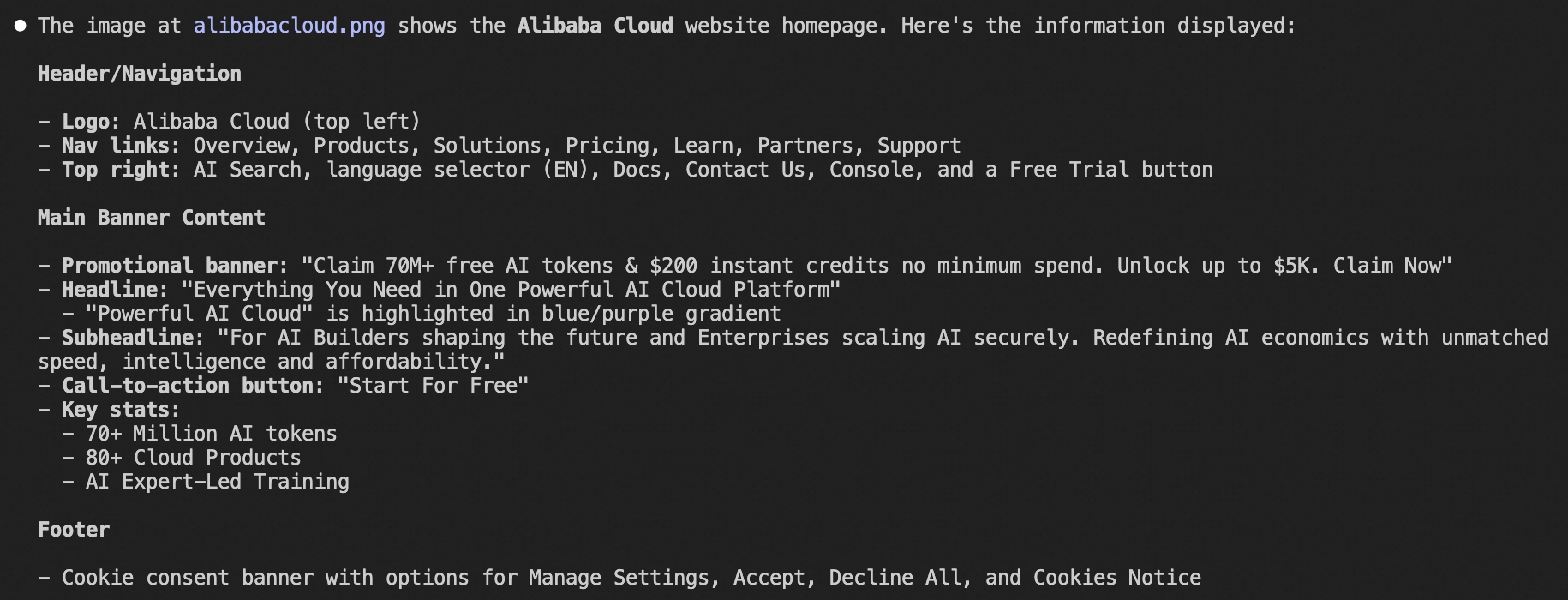Viewport: 1568px width, 600px height.
Task: Click the bold "Promotional banner" label
Action: coord(169,266)
